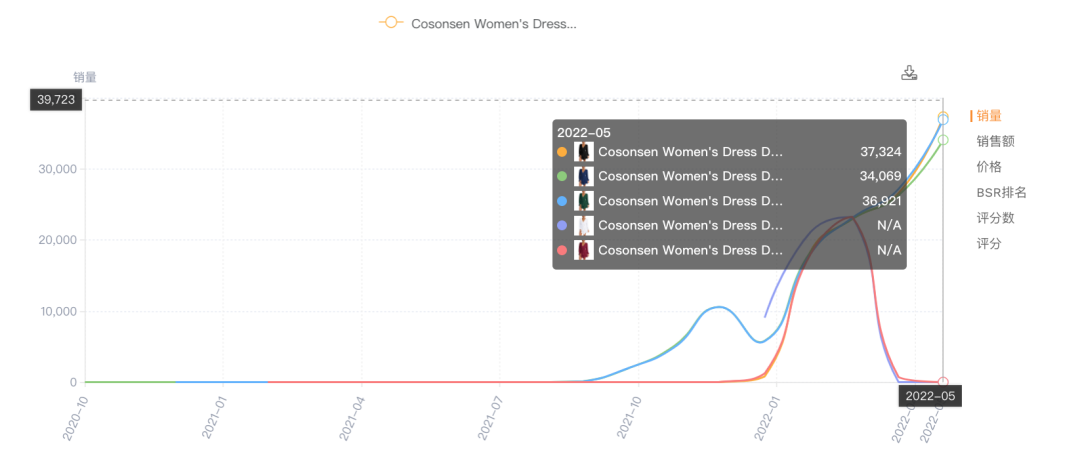Click the red dress thumbnail in tooltip
The height and width of the screenshot is (471, 1080).
coord(584,250)
